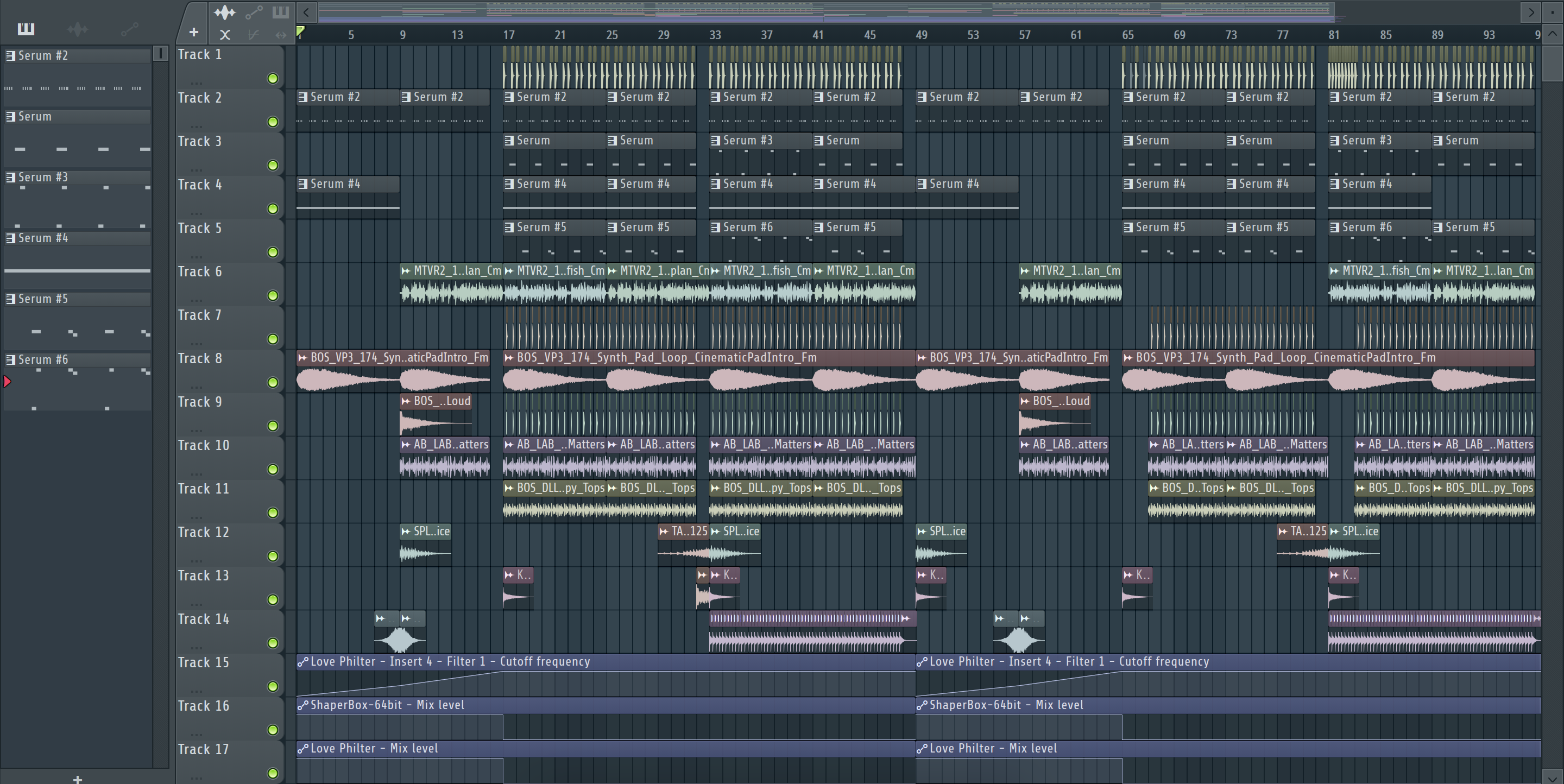Click the green playhead marker at bar 1
1564x784 pixels.
[x=300, y=31]
